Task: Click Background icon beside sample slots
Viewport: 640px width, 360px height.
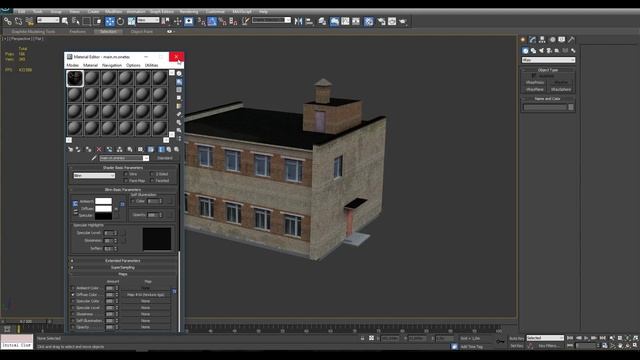Action: [x=179, y=90]
